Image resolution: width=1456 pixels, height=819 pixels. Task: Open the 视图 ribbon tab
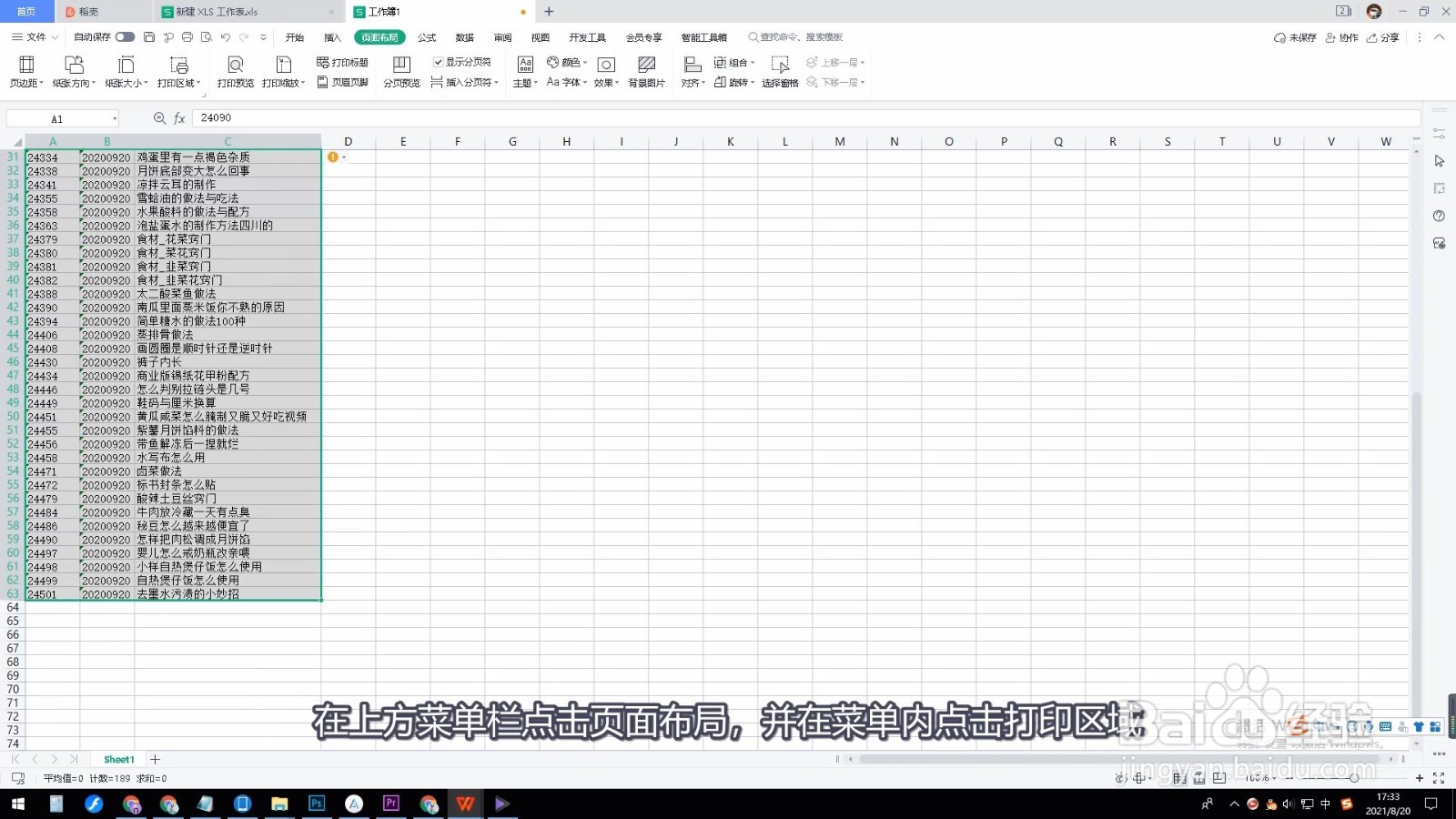(x=541, y=37)
